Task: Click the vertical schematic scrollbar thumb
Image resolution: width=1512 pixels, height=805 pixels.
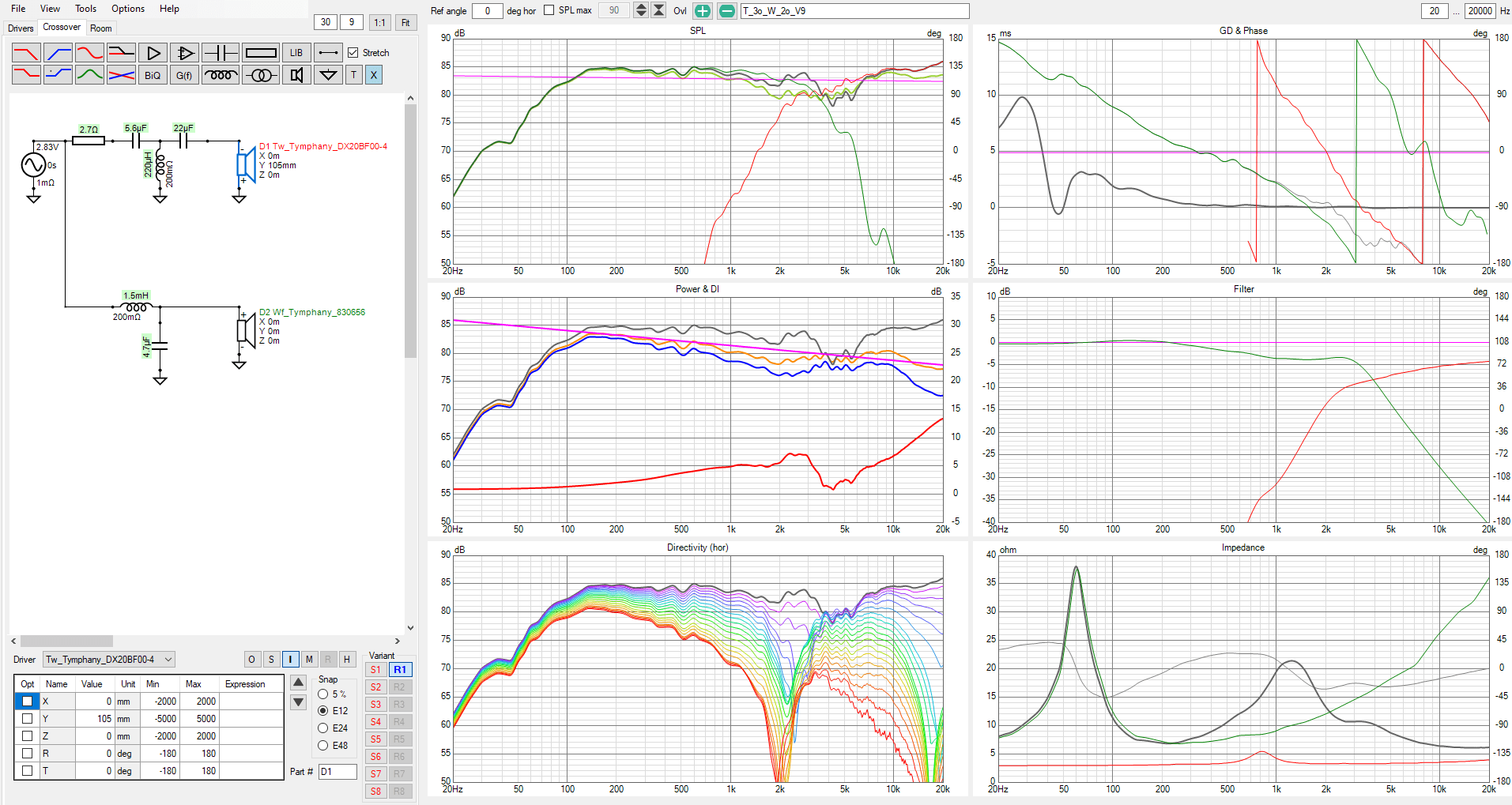Action: point(410,230)
